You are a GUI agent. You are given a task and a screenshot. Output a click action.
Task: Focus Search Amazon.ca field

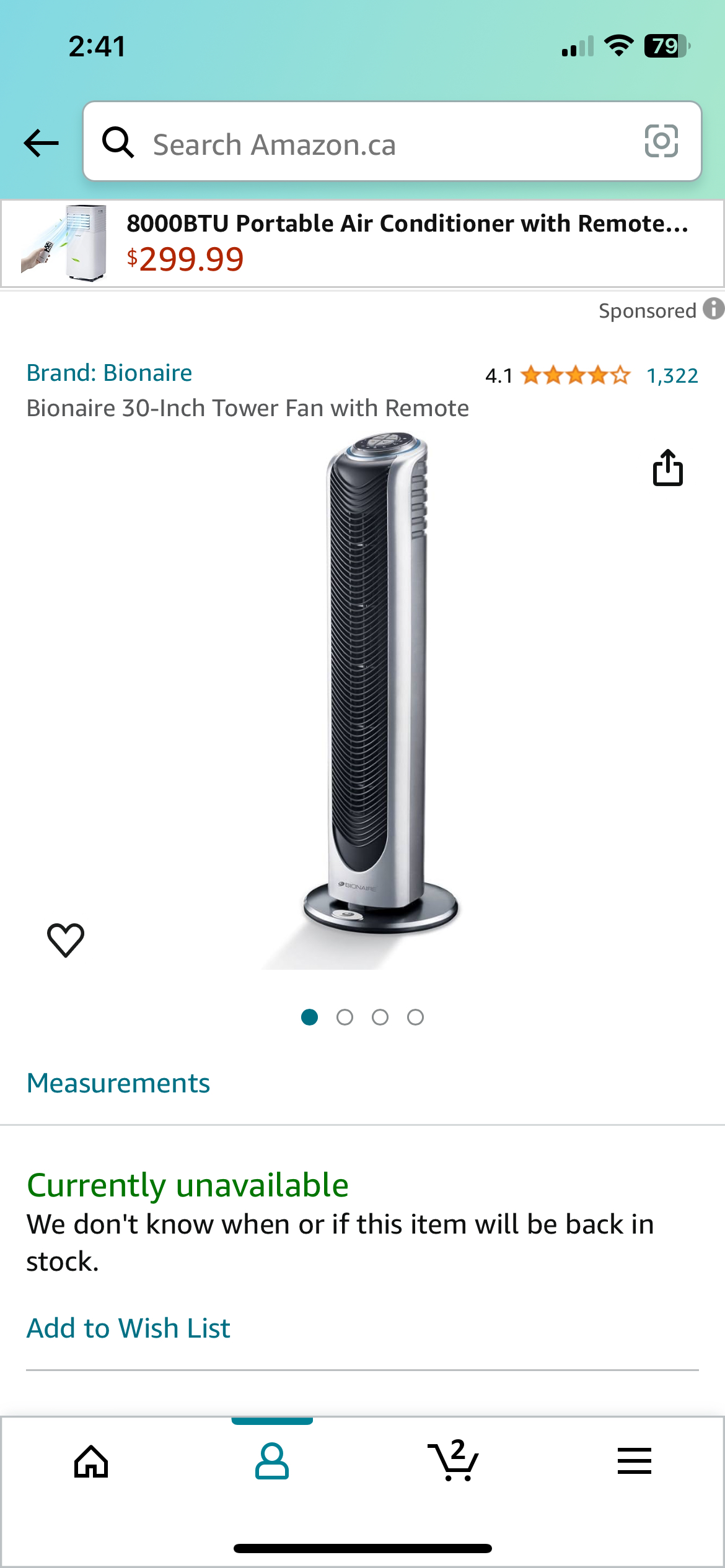pos(392,141)
